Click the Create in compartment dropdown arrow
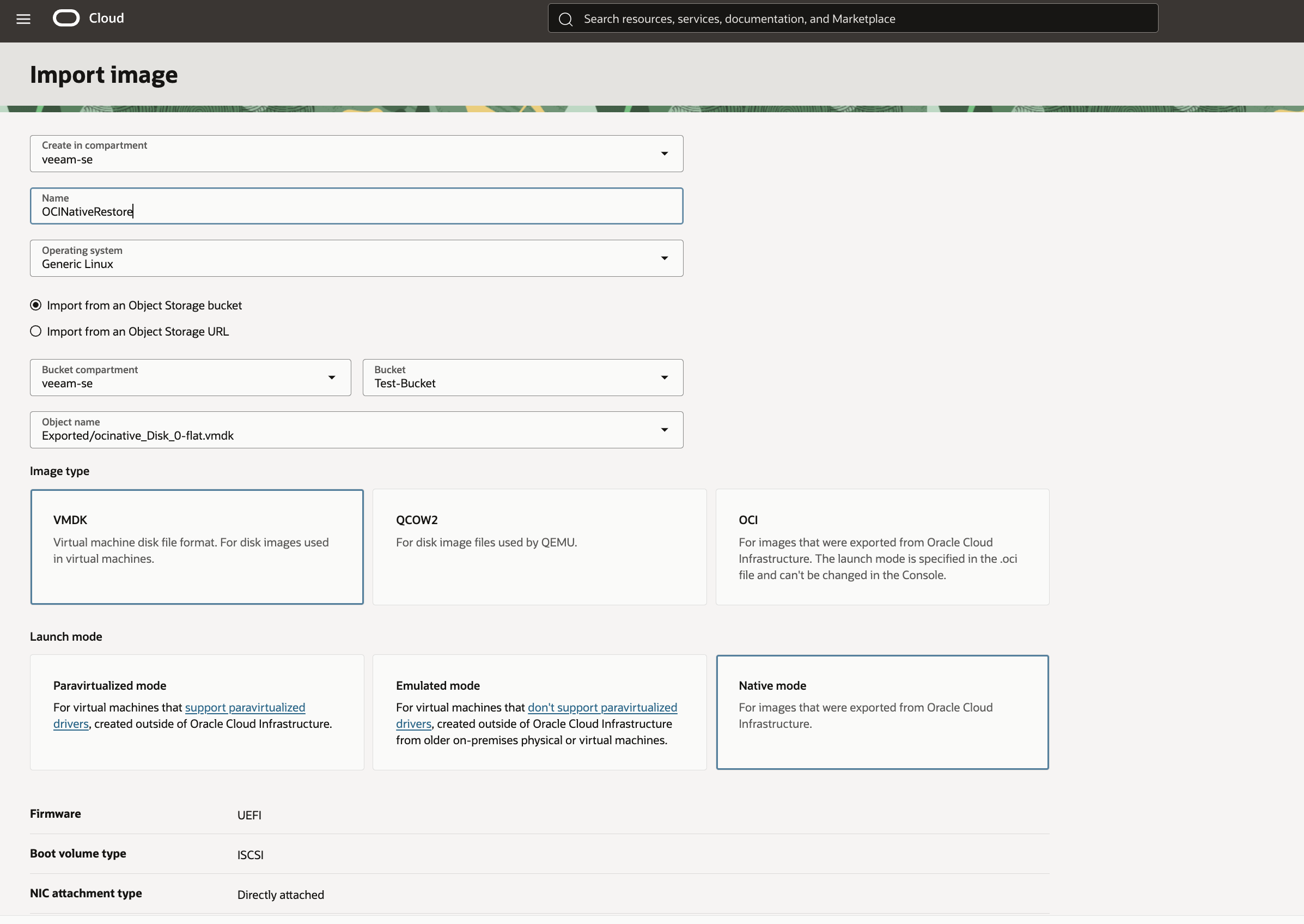Screen dimensions: 1304x924 663,154
